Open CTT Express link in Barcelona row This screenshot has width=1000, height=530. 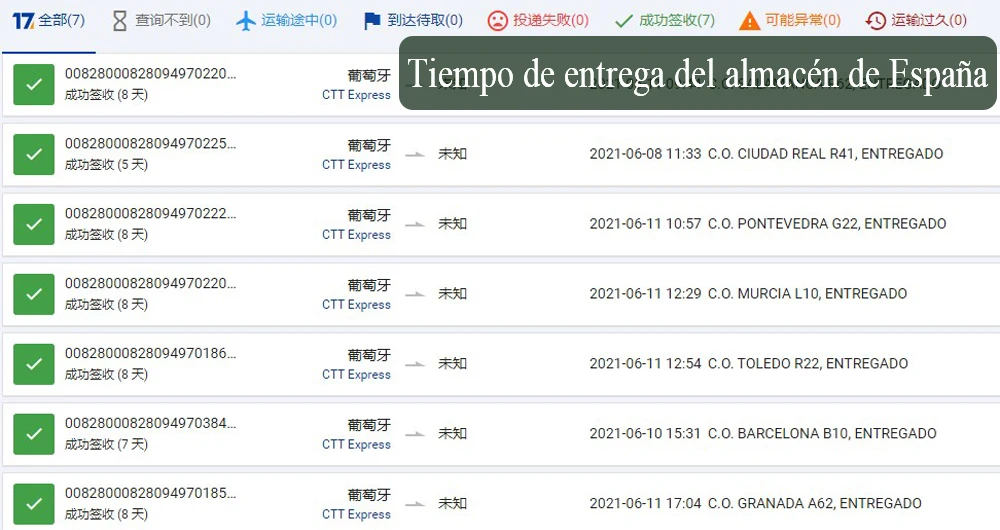[357, 445]
